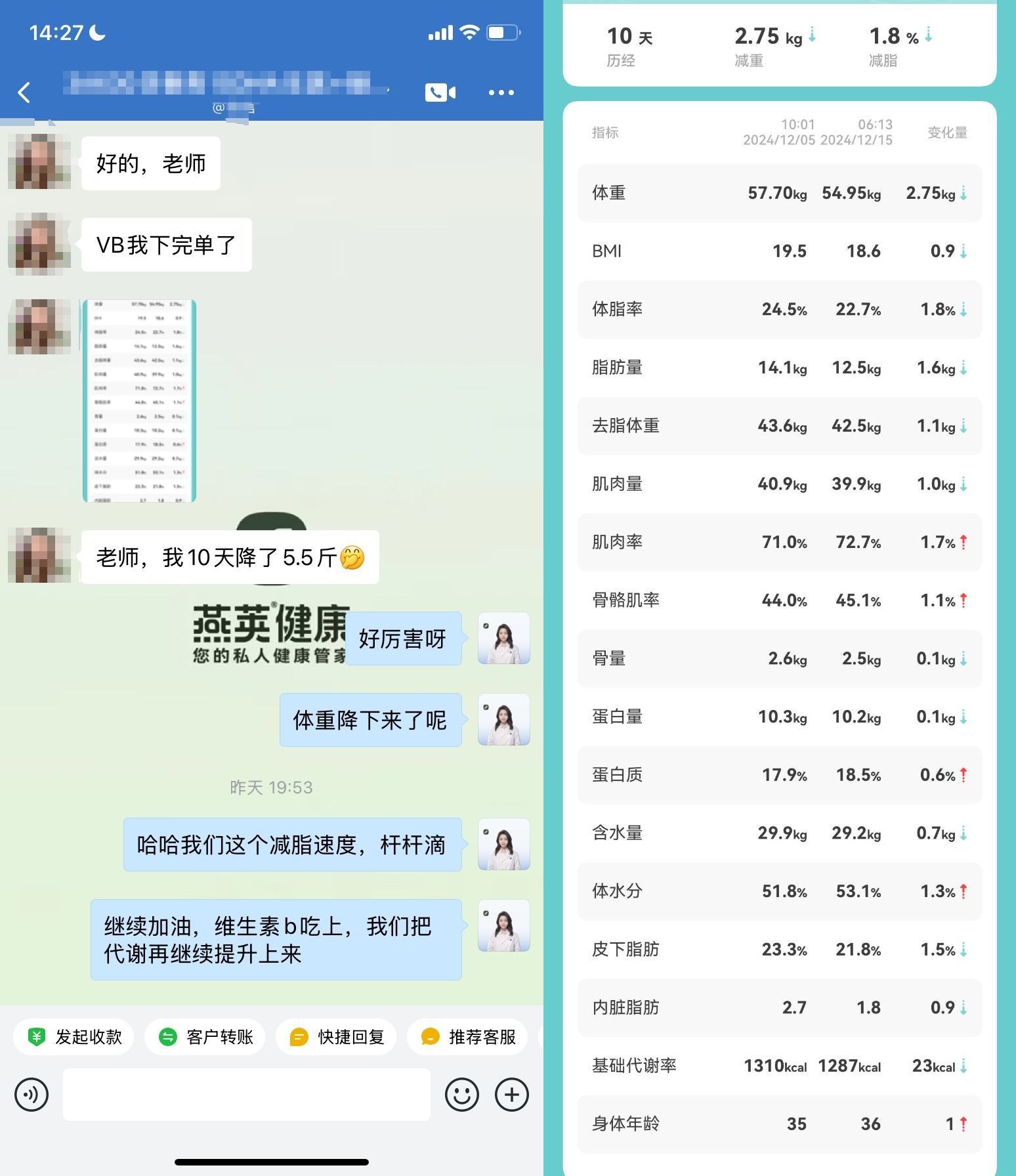Viewport: 1016px width, 1176px height.
Task: Select the message 好的，老师
Action: 151,163
